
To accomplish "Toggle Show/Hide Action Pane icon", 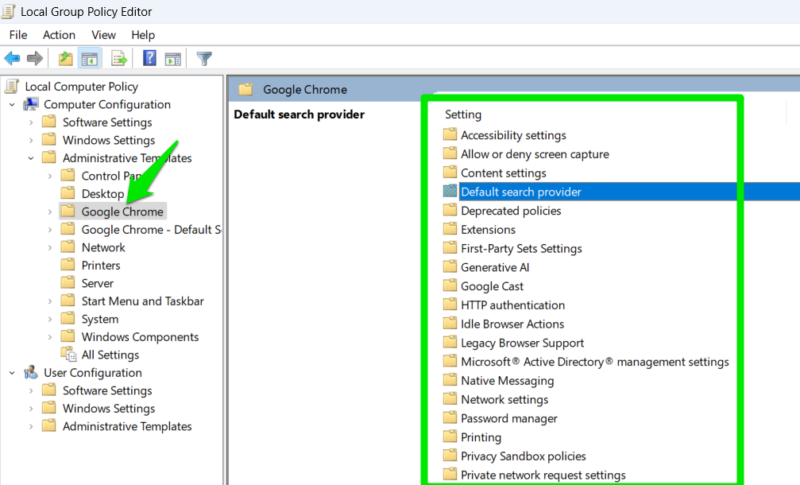I will point(173,59).
